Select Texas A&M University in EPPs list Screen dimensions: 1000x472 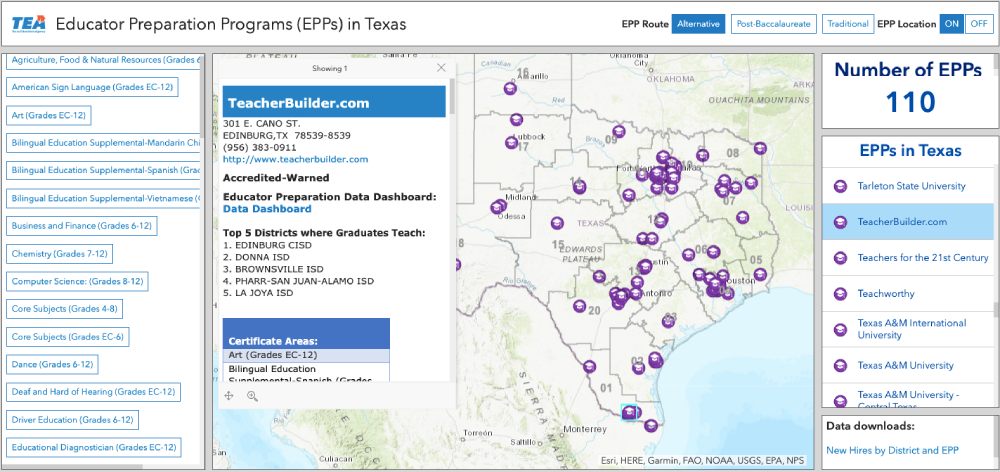[x=908, y=365]
